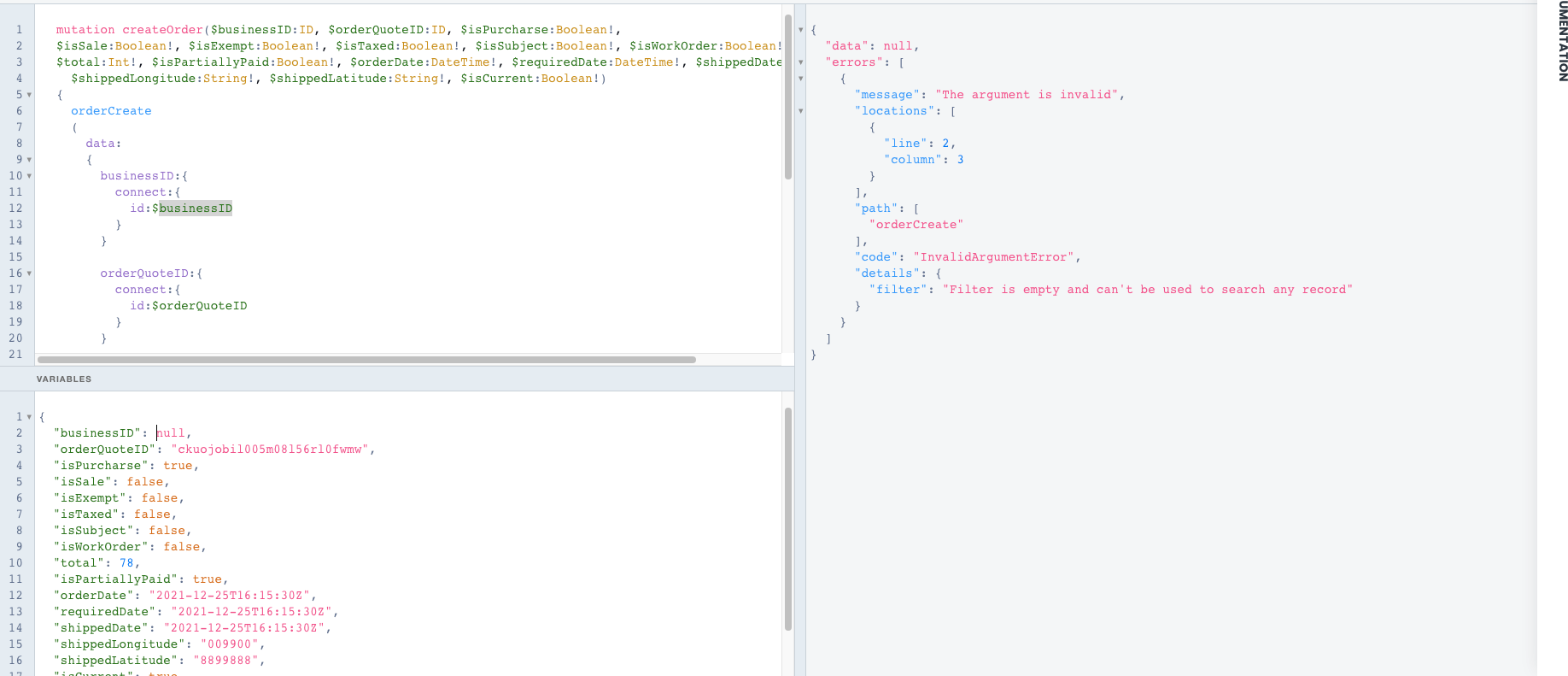Click the query editor horizontal scrollbar
Viewport: 1568px width, 676px height.
(366, 360)
